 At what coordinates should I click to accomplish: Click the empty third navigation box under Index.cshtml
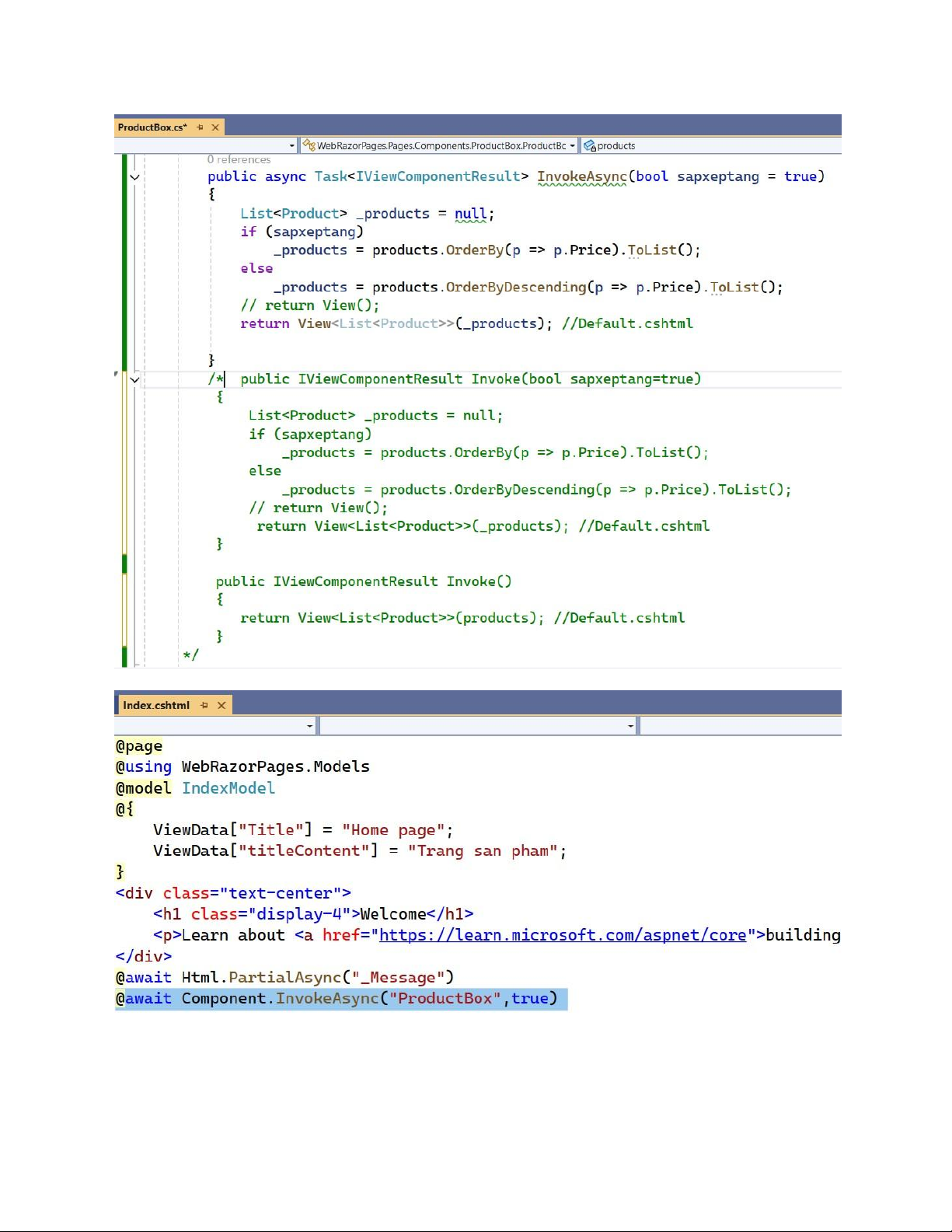click(x=739, y=726)
